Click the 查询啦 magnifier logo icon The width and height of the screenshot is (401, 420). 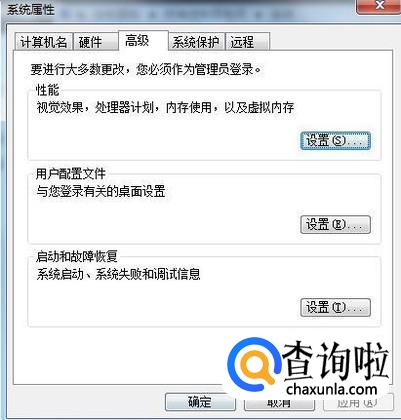coord(254,365)
